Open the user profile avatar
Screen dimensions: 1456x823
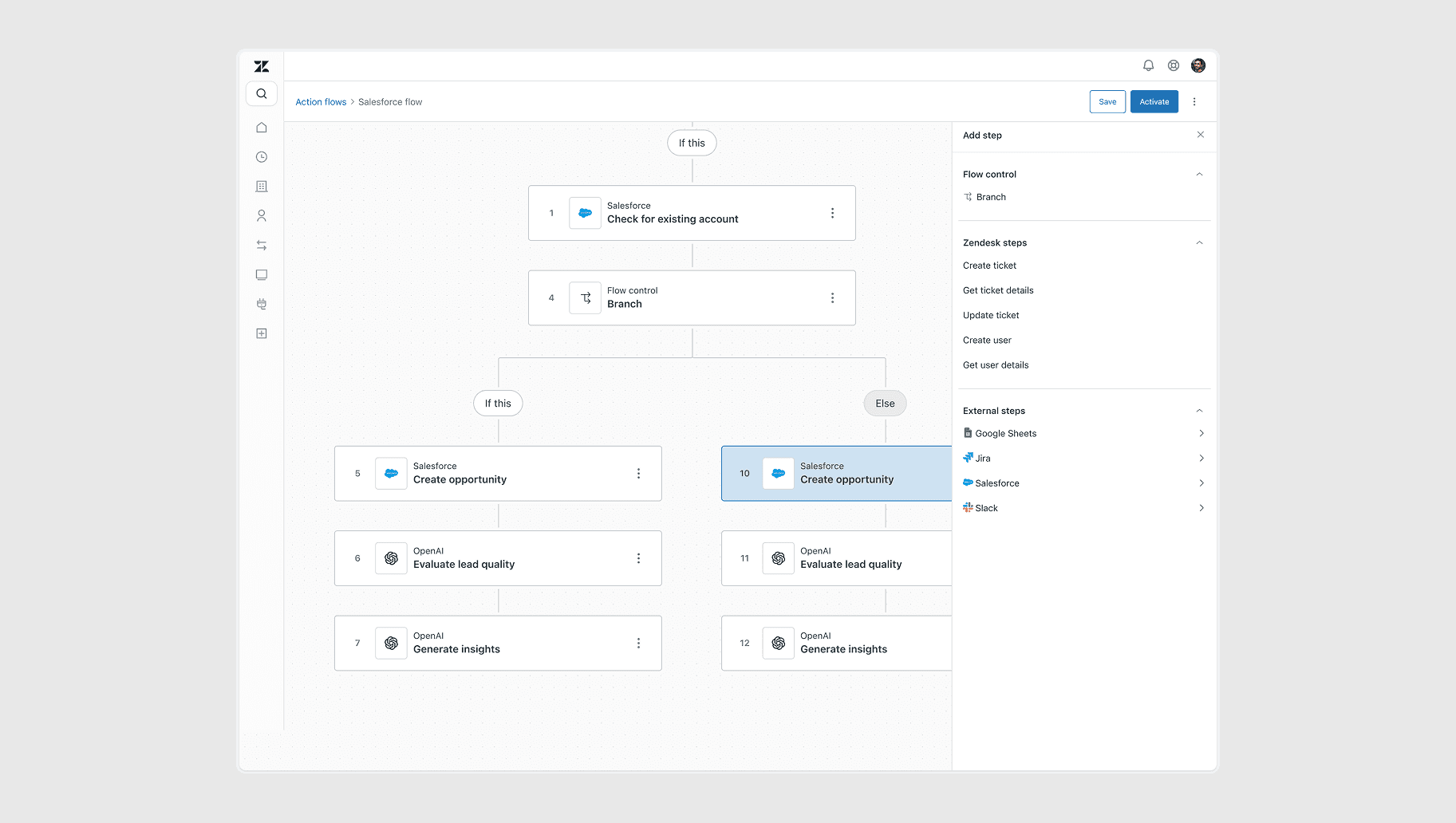pos(1198,65)
